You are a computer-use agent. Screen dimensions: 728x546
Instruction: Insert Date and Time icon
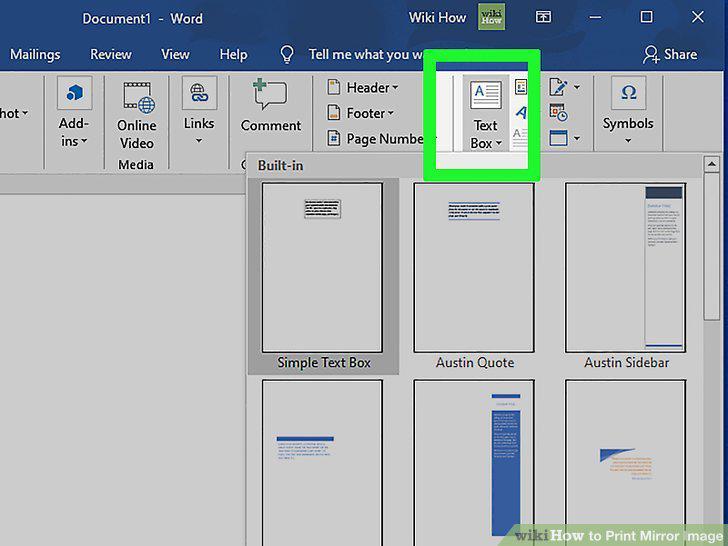click(x=558, y=112)
